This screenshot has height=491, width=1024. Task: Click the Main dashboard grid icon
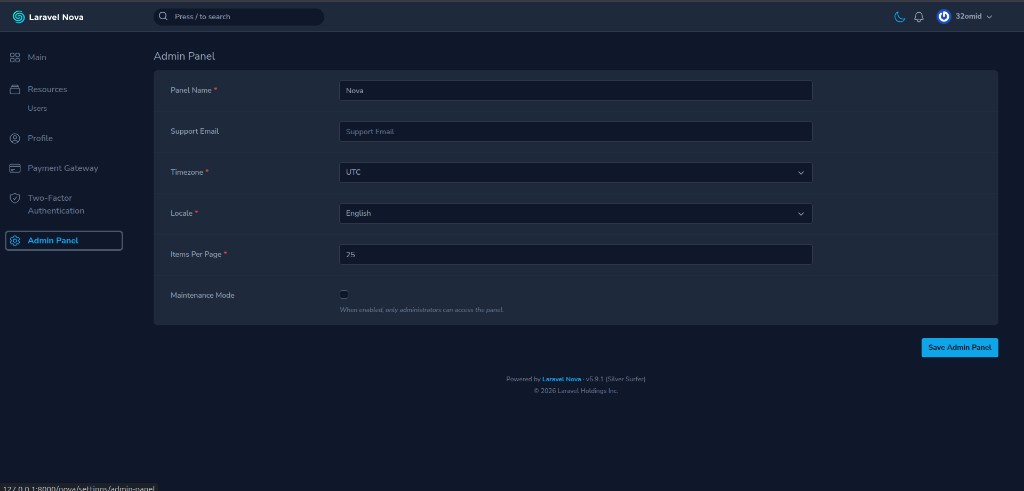(x=15, y=57)
